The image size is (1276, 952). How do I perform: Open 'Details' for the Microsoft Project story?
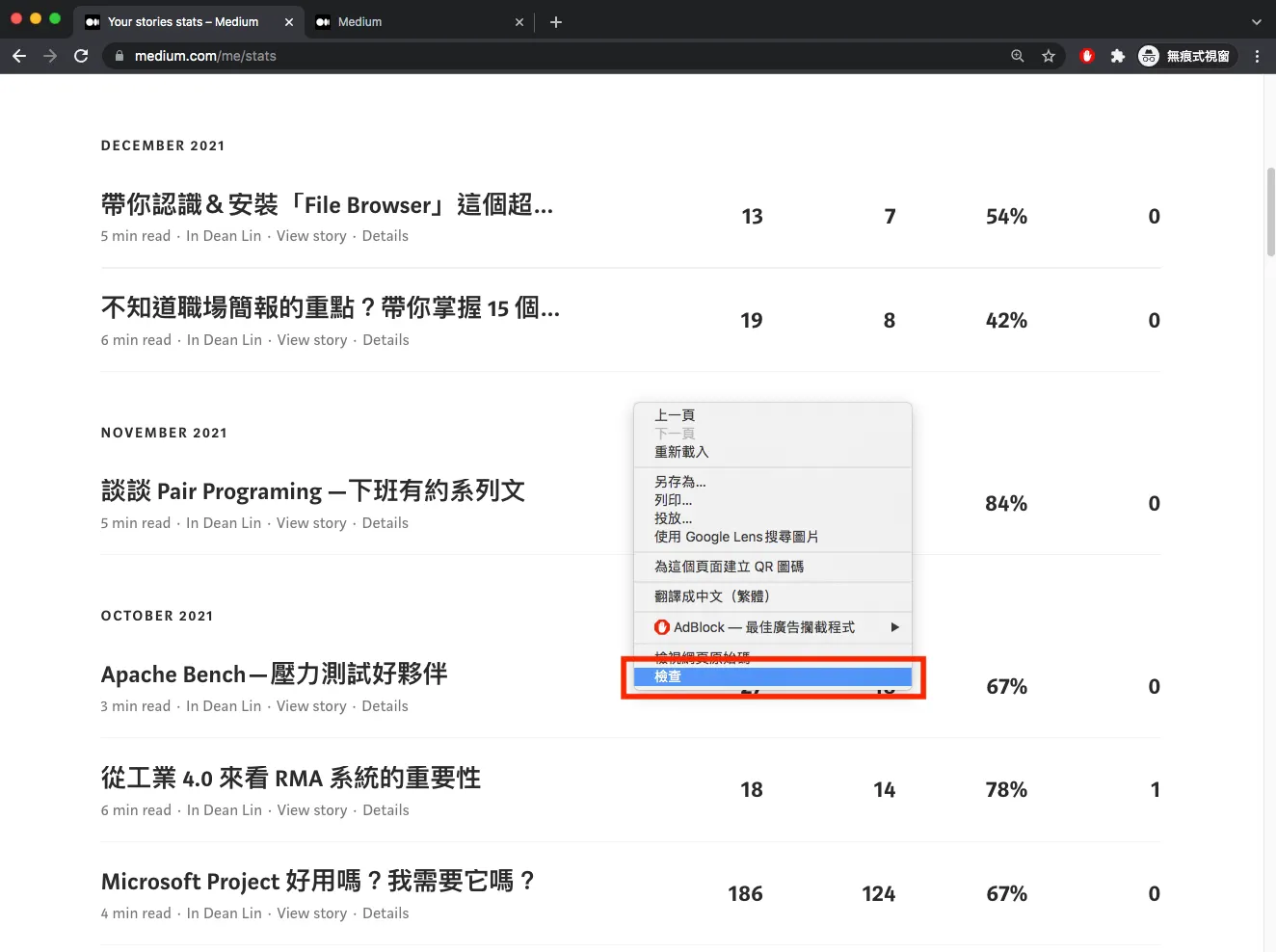click(x=385, y=913)
